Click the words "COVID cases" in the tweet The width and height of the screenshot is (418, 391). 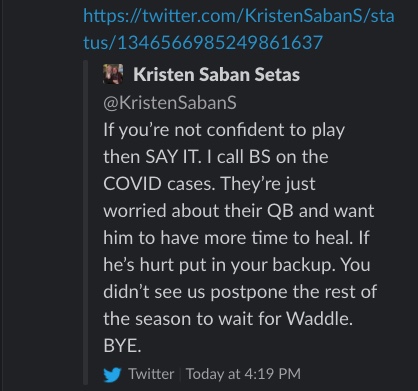coord(159,184)
